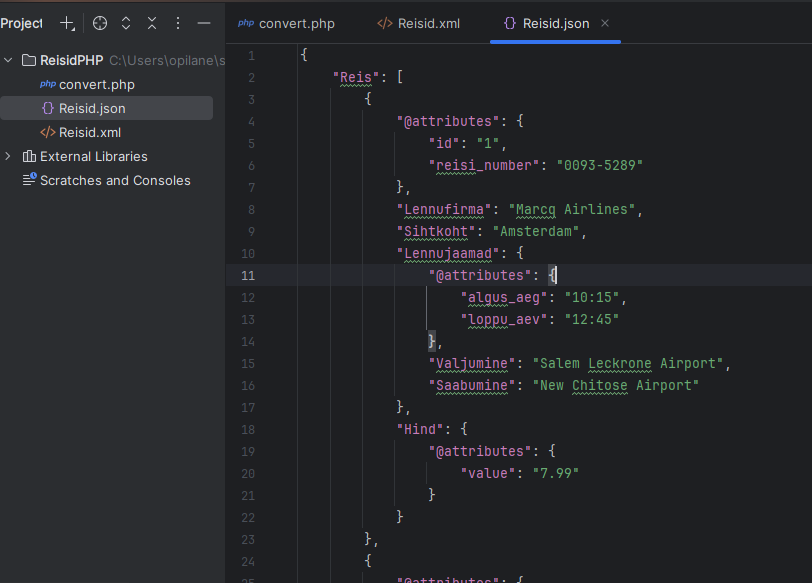Click the Collapse All icon in Project panel

click(x=152, y=23)
